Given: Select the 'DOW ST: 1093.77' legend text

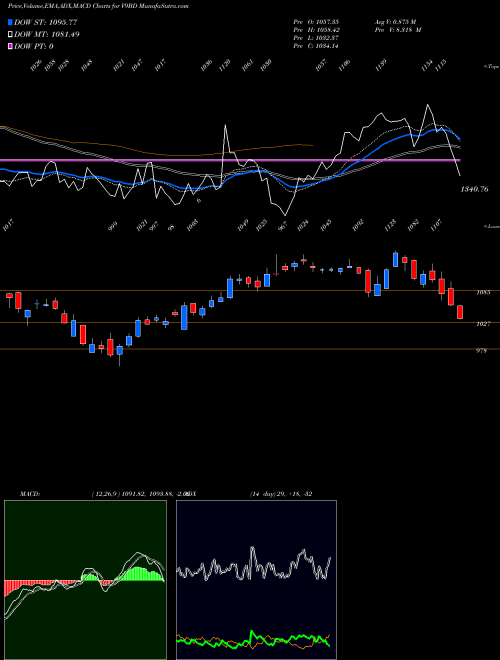Looking at the screenshot, I should 45,22.
